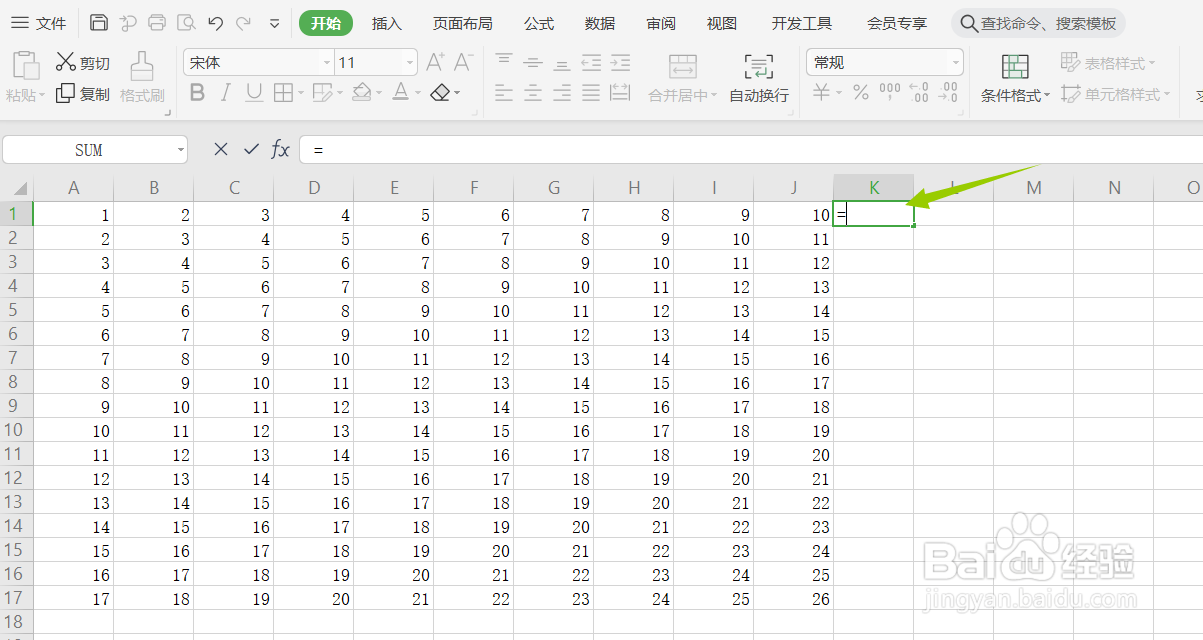Open the font name dropdown
This screenshot has height=640, width=1203.
[x=327, y=61]
